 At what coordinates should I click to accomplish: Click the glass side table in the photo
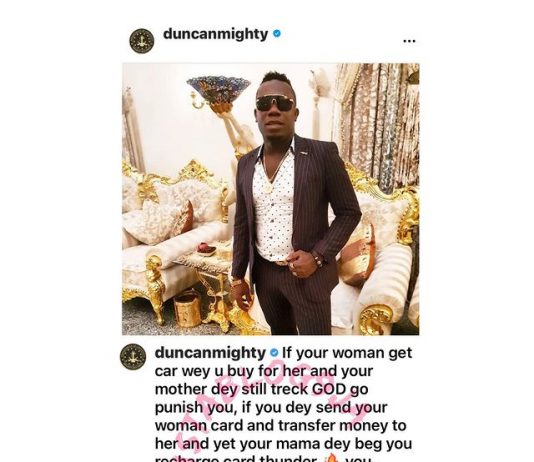(206, 272)
